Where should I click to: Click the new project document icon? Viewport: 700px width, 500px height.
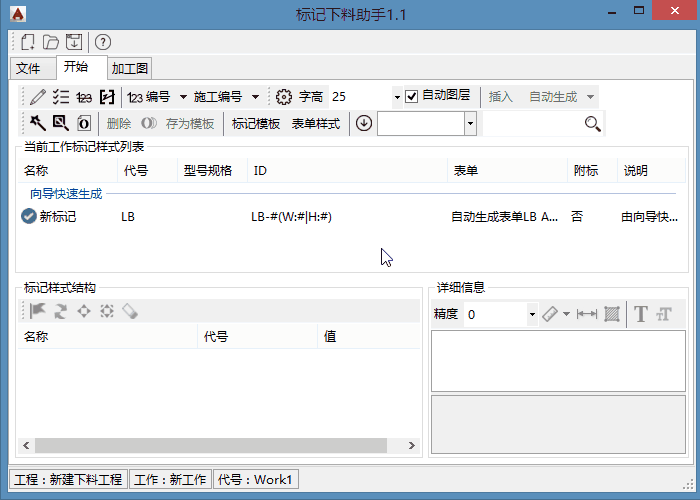tap(28, 42)
